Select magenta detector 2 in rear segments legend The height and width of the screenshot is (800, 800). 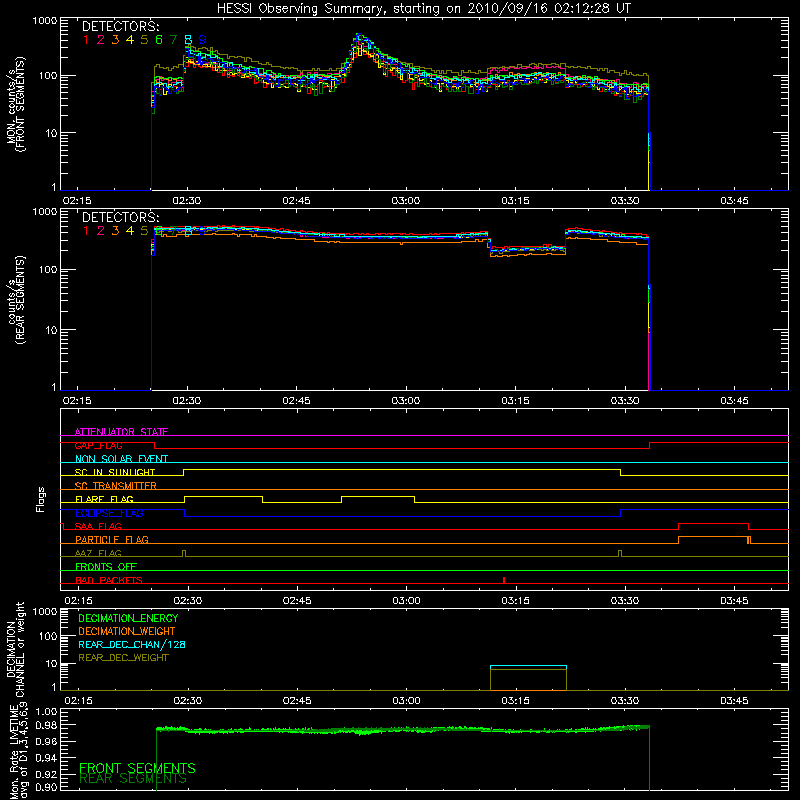pos(101,231)
